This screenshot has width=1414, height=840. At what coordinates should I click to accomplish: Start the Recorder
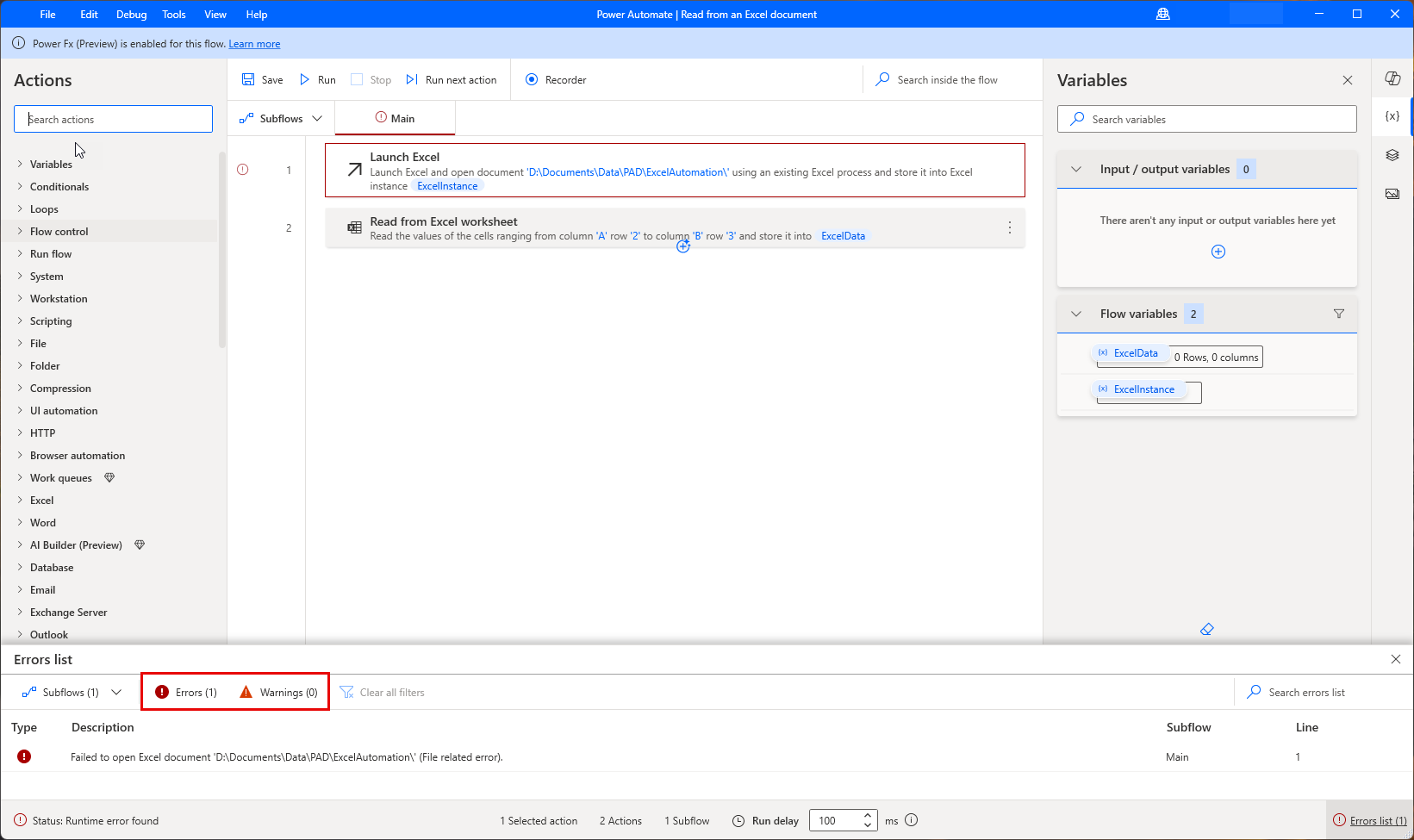point(556,79)
